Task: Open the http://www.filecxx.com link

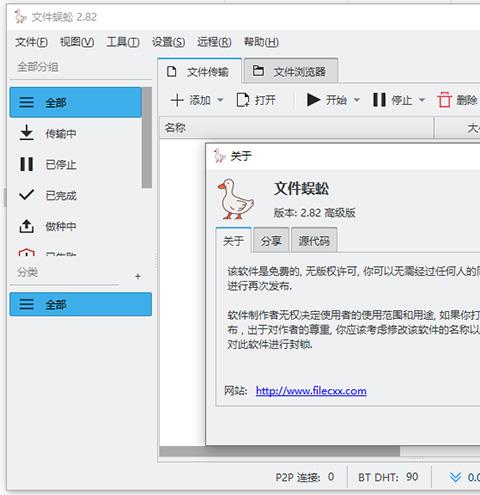Action: 311,391
